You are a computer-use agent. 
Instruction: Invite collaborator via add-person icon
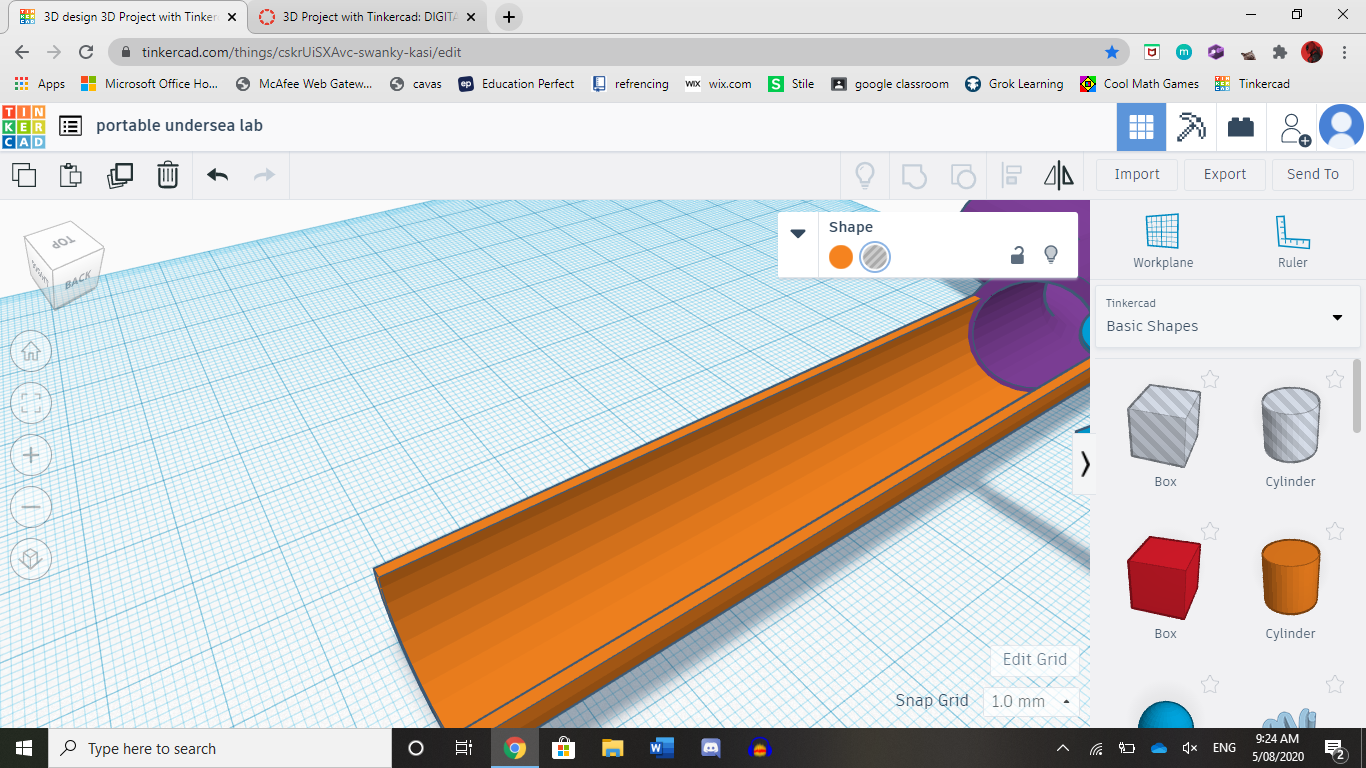pos(1295,129)
